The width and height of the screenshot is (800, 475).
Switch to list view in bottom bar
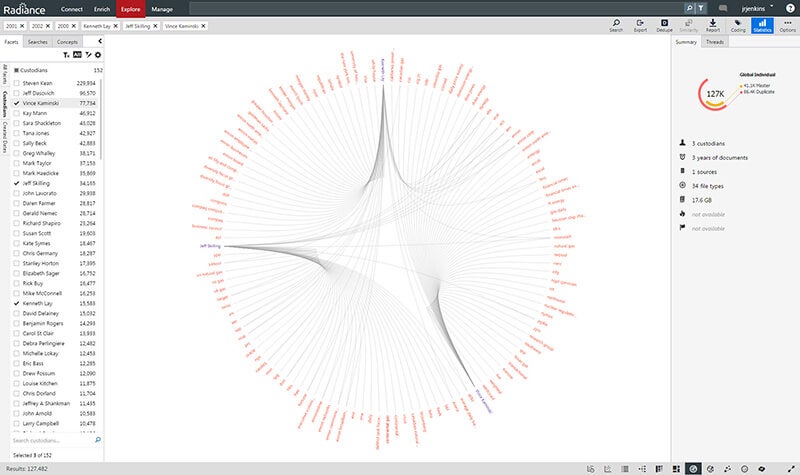pos(624,468)
